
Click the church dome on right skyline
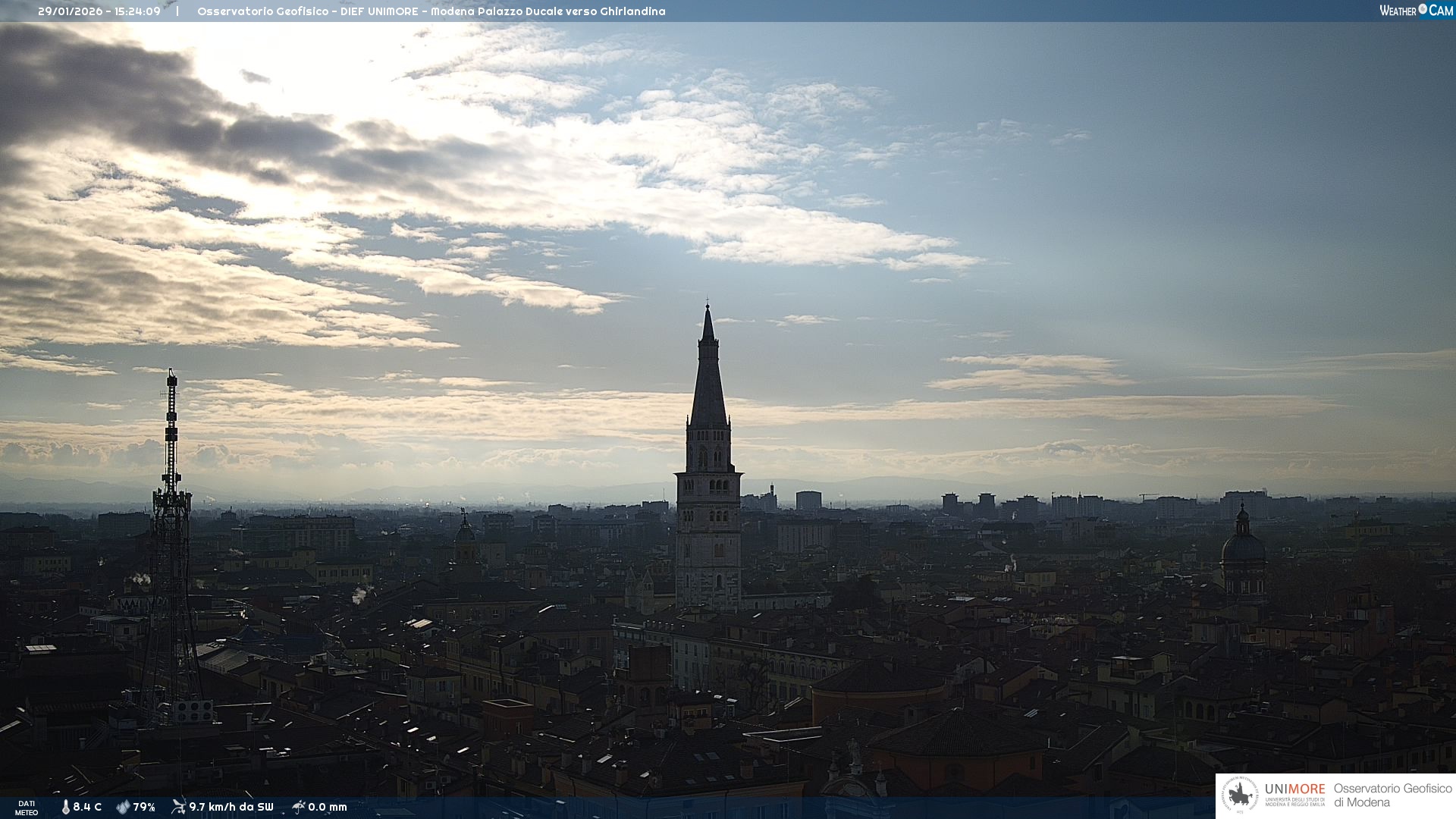pos(1243,546)
